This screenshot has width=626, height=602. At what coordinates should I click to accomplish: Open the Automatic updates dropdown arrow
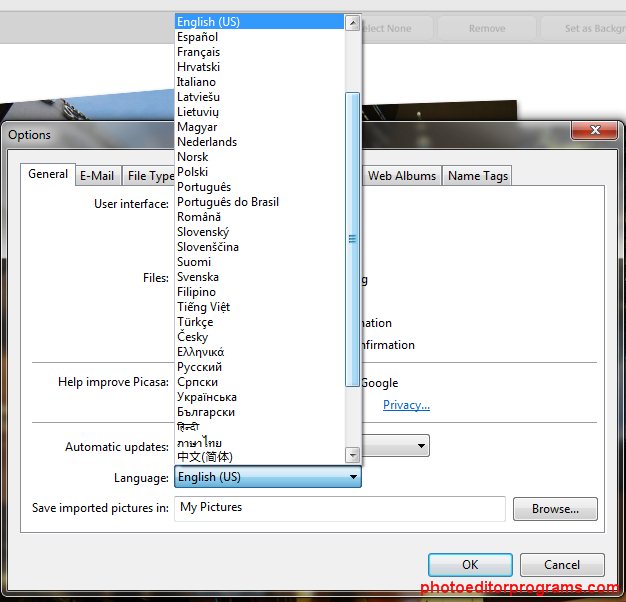422,446
